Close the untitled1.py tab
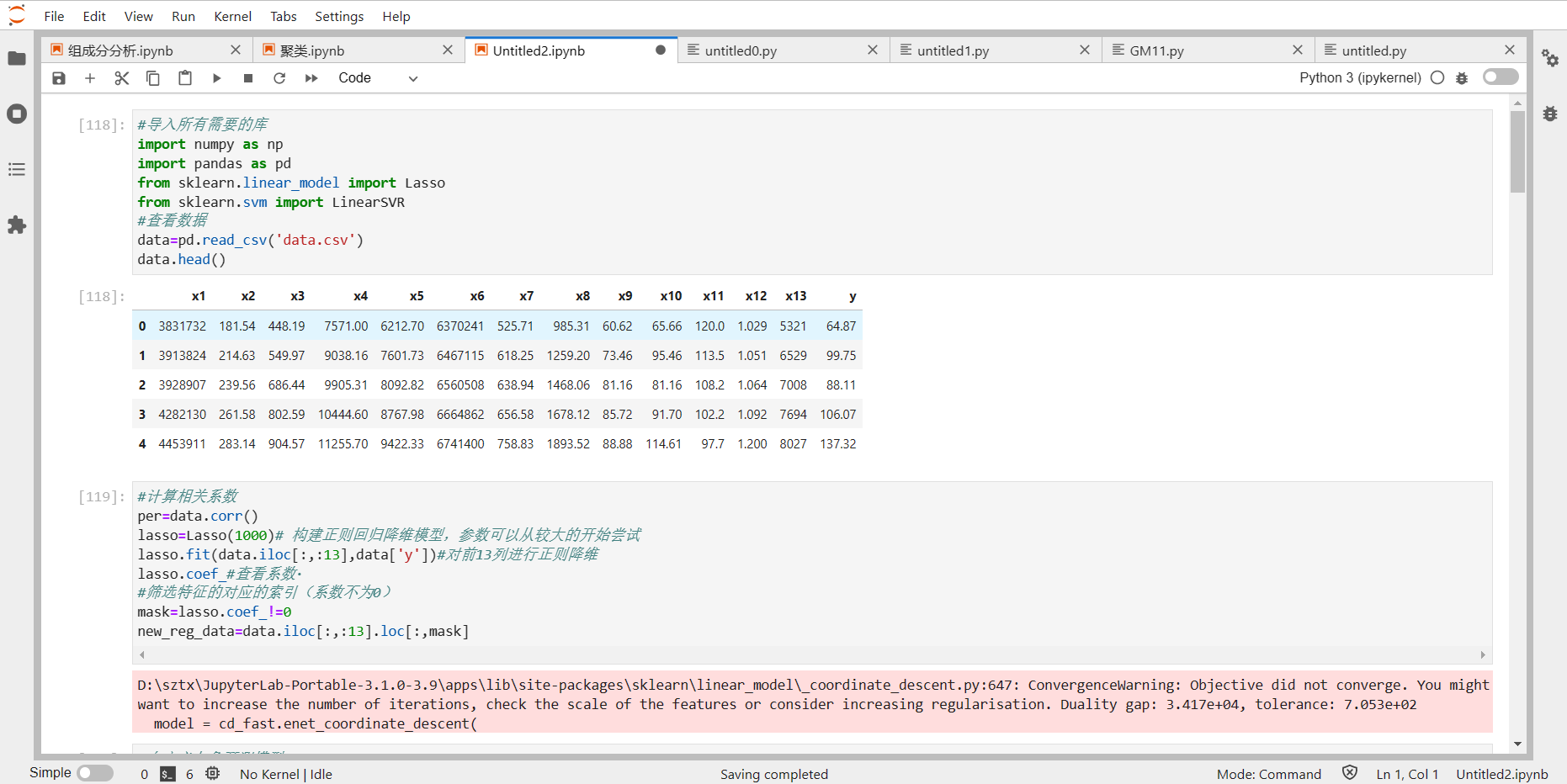Image resolution: width=1567 pixels, height=784 pixels. (x=1085, y=50)
